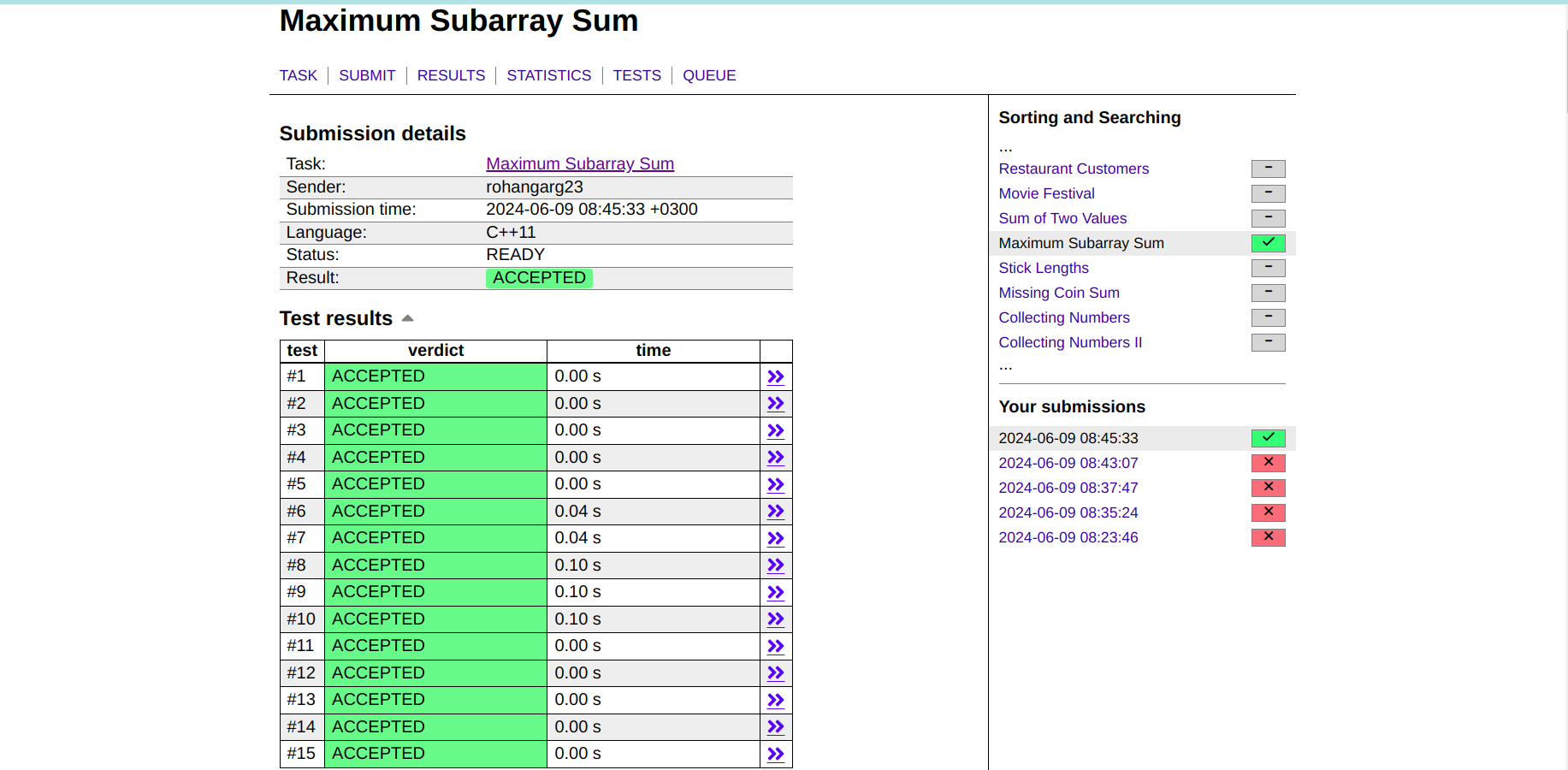Click red cross for 08:43:07 submission
The width and height of the screenshot is (1568, 770).
[1268, 463]
